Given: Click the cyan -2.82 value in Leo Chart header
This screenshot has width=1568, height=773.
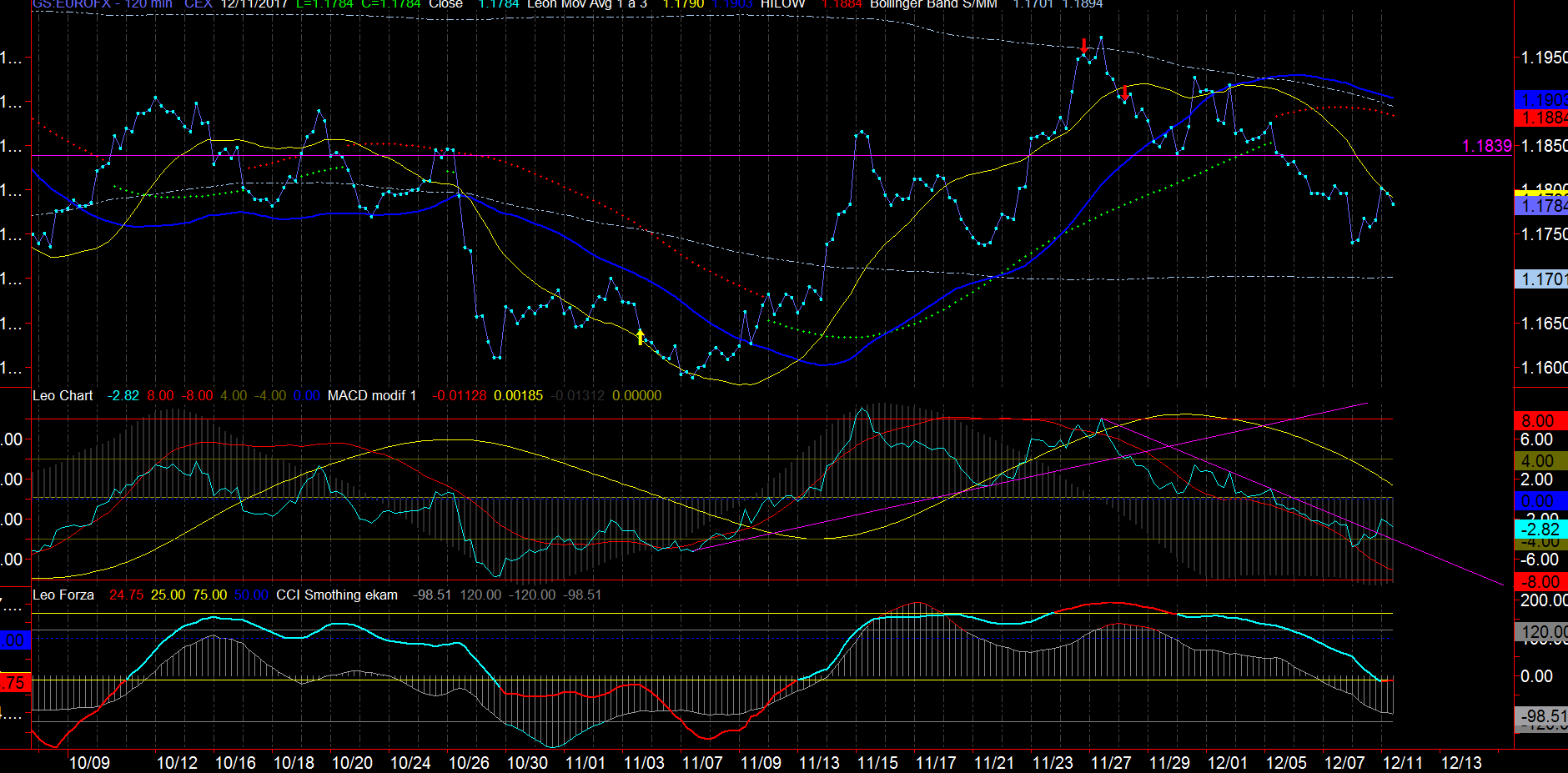Looking at the screenshot, I should [123, 395].
